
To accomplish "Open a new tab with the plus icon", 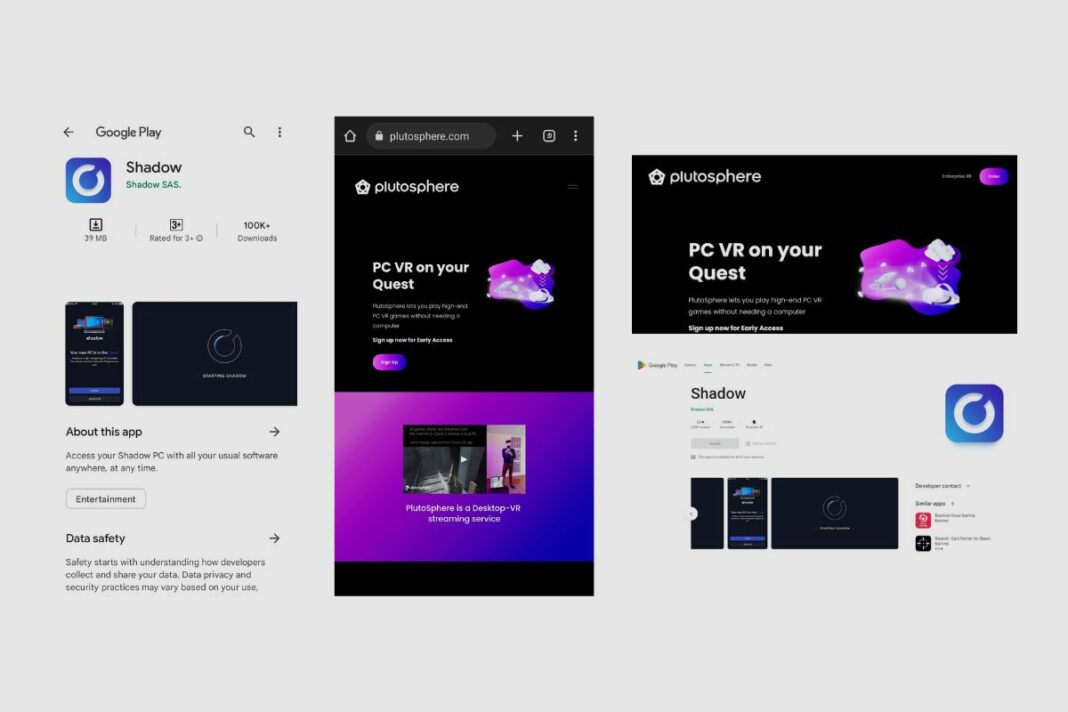I will click(x=517, y=135).
